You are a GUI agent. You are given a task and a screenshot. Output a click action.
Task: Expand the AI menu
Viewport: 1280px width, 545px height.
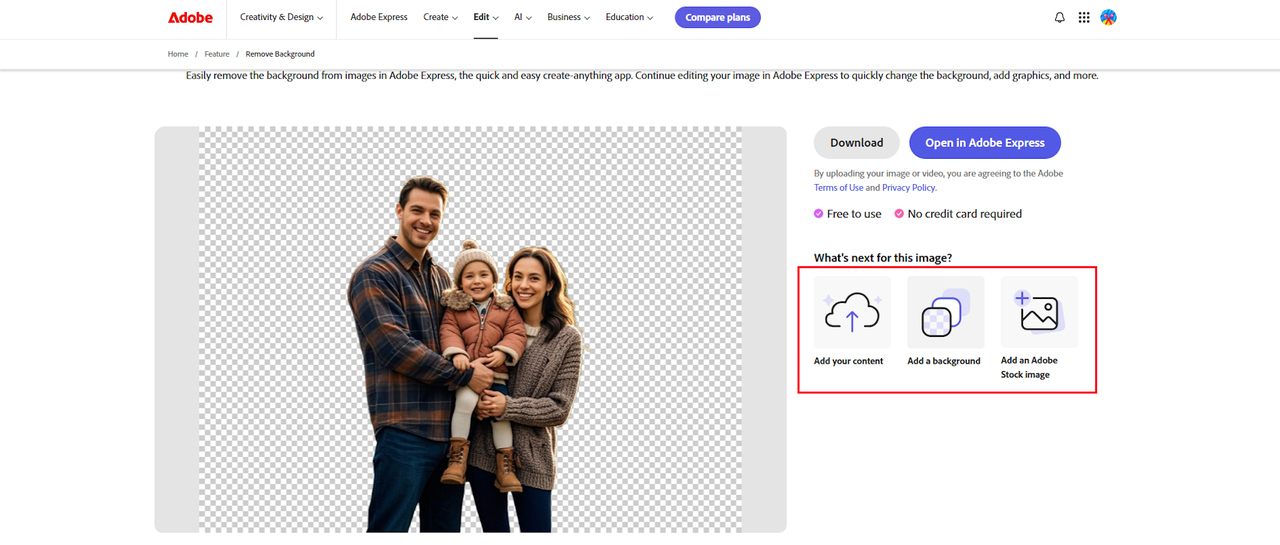[x=522, y=17]
